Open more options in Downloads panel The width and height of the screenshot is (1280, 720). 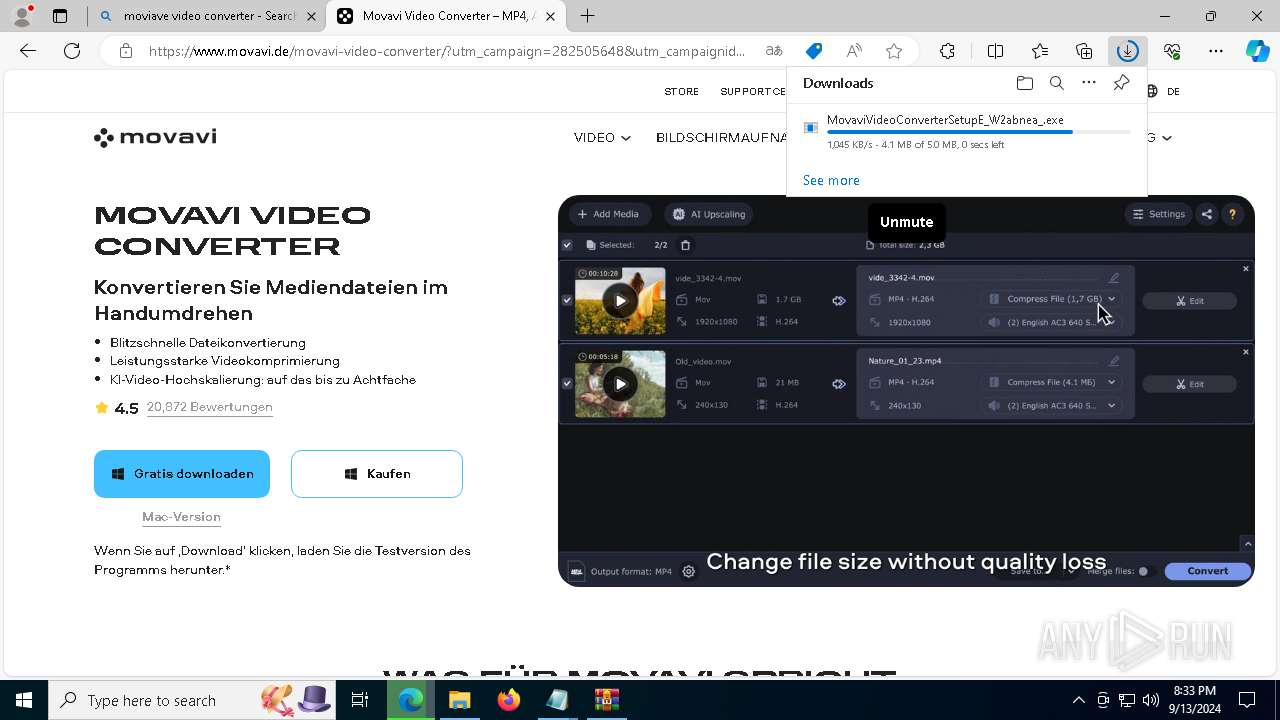tap(1089, 83)
